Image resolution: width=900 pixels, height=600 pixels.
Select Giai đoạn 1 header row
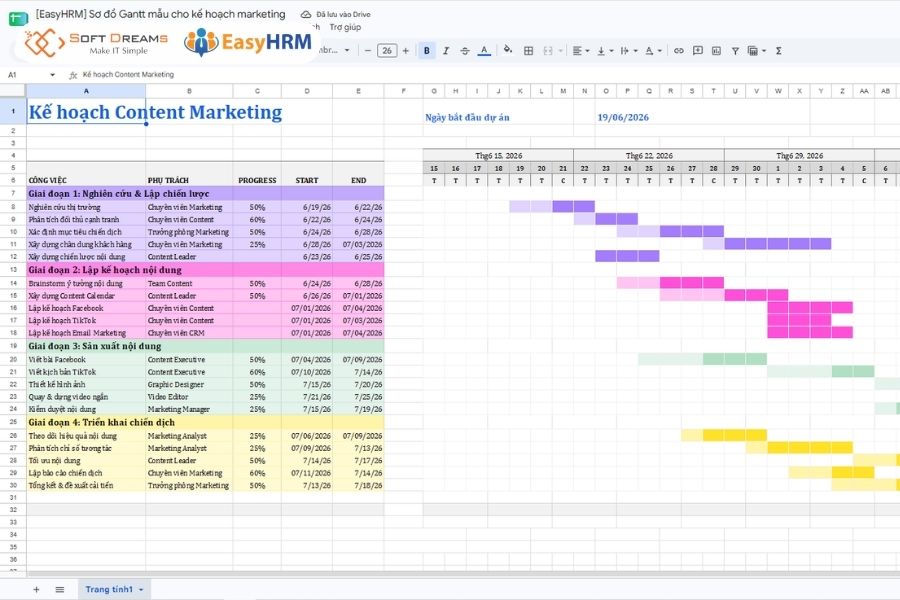tap(205, 193)
